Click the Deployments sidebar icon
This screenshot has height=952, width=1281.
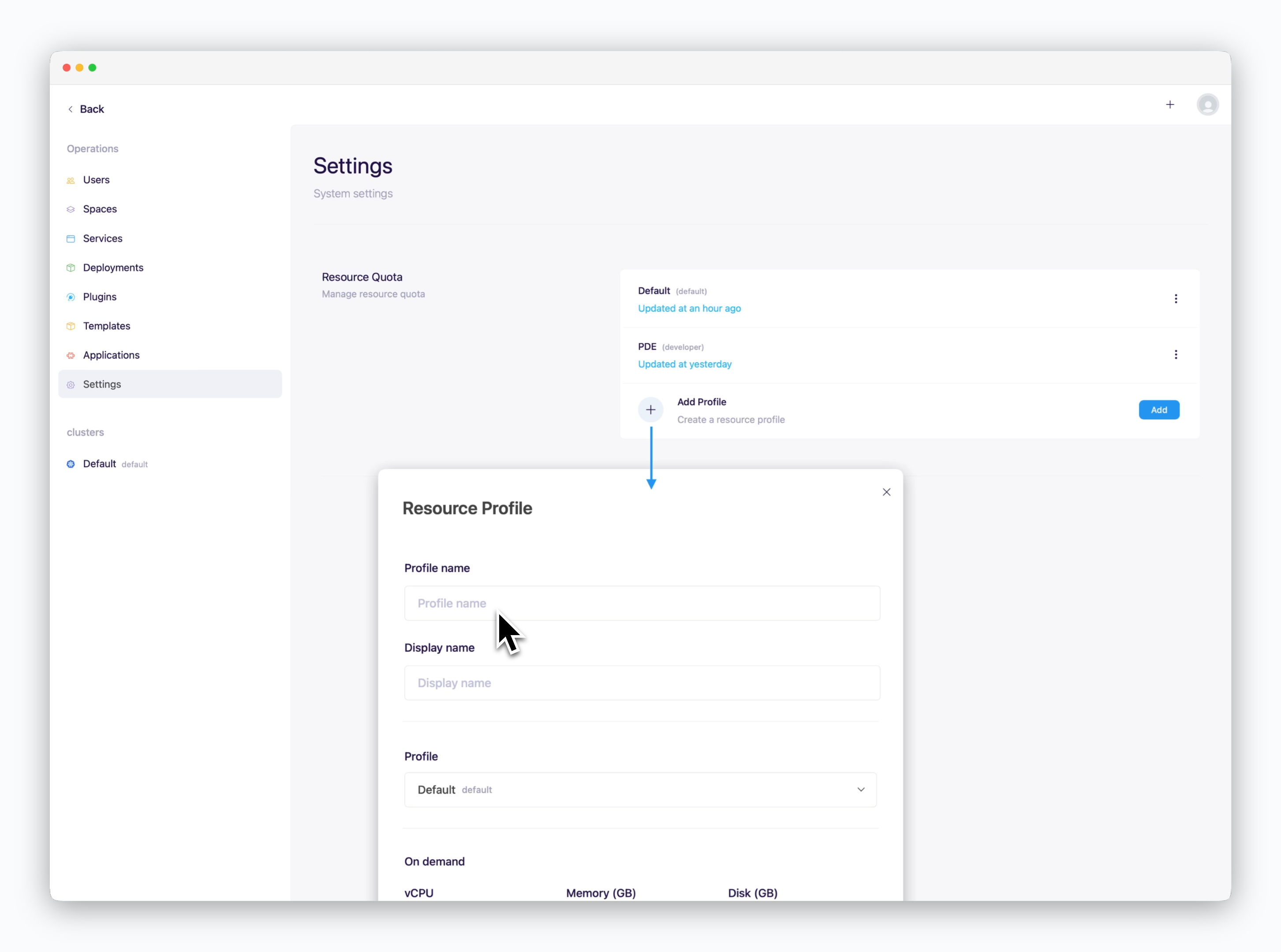click(71, 268)
